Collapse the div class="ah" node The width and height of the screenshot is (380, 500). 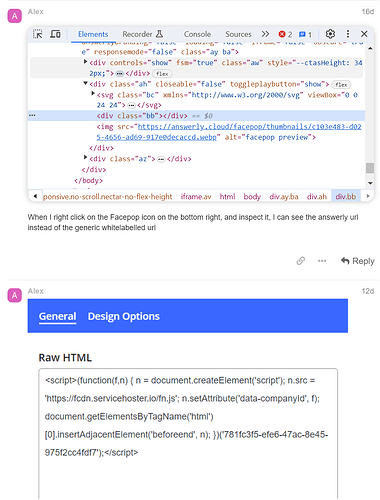pyautogui.click(x=85, y=83)
